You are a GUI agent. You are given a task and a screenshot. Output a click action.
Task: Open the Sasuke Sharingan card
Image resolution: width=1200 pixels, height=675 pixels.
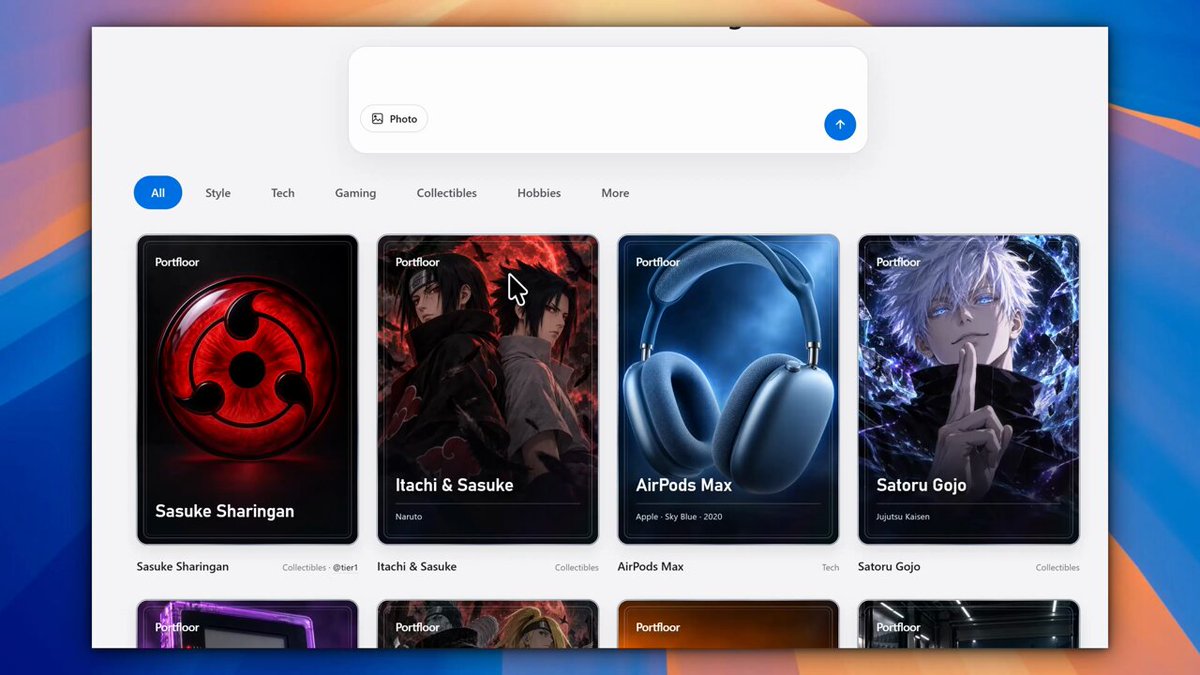pyautogui.click(x=247, y=390)
